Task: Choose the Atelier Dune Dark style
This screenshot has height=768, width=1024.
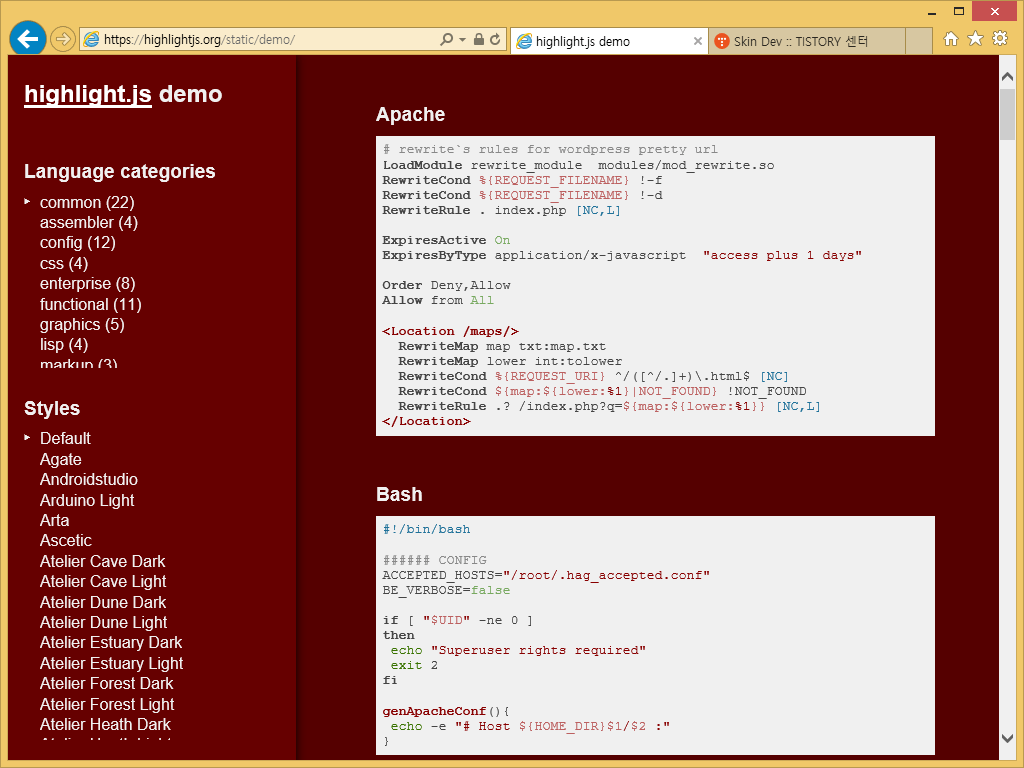Action: (103, 602)
